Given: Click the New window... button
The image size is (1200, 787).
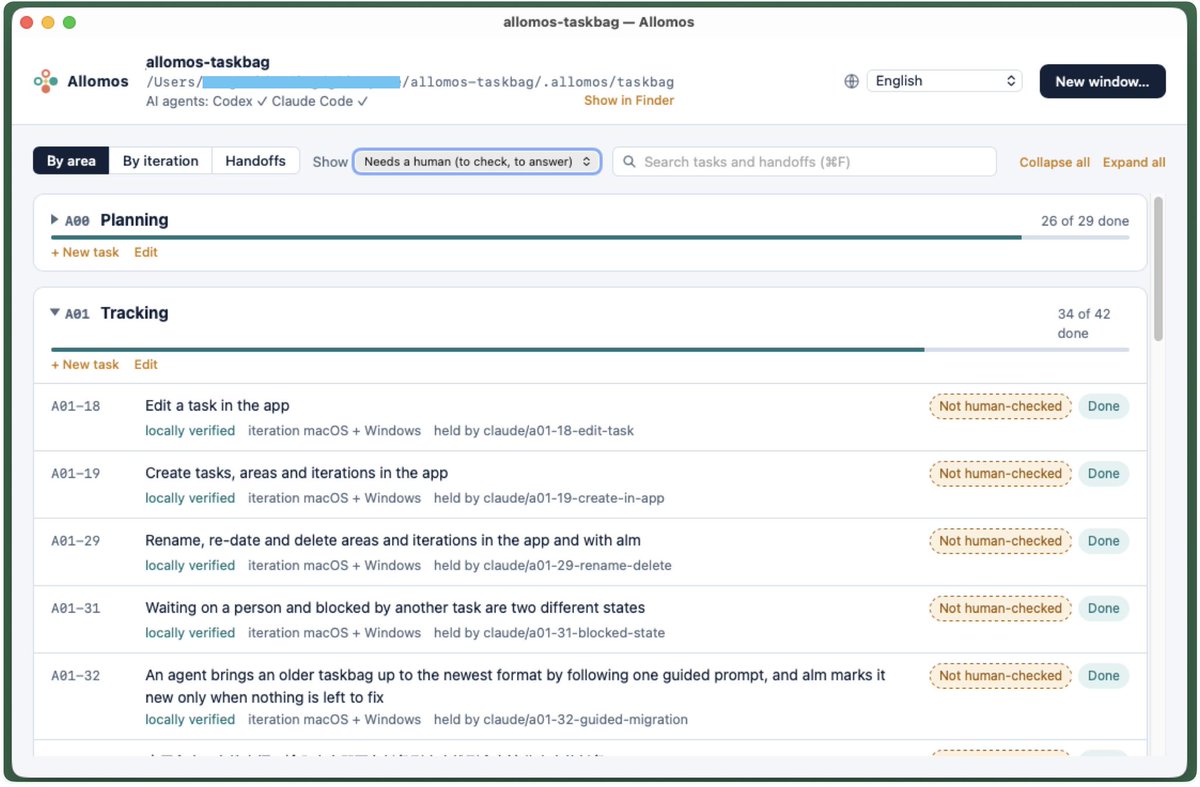Looking at the screenshot, I should pyautogui.click(x=1102, y=81).
